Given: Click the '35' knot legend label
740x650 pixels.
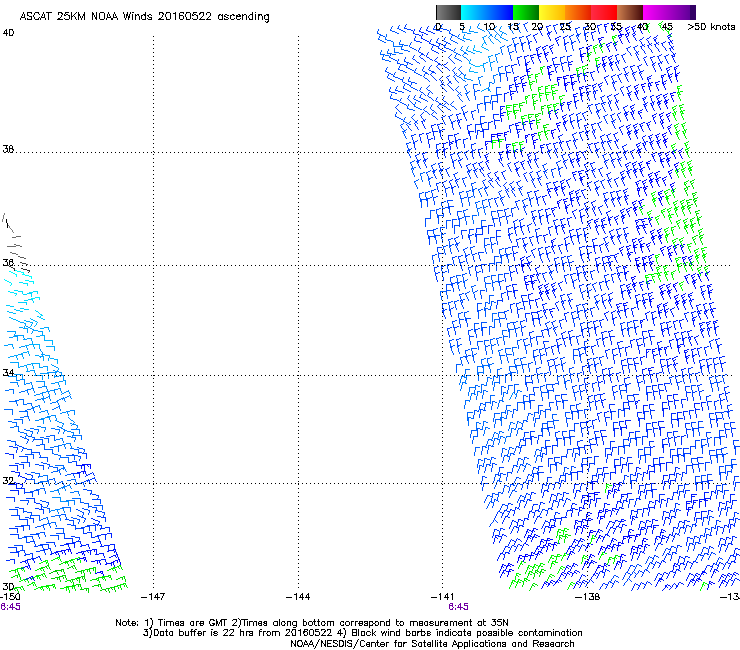Looking at the screenshot, I should click(616, 27).
